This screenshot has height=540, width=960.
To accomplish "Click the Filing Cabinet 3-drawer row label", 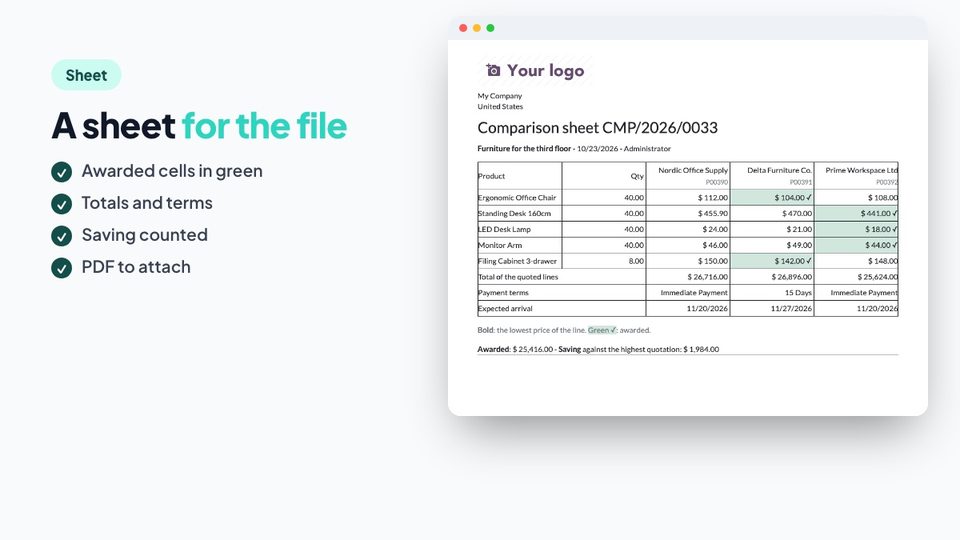I will [518, 261].
